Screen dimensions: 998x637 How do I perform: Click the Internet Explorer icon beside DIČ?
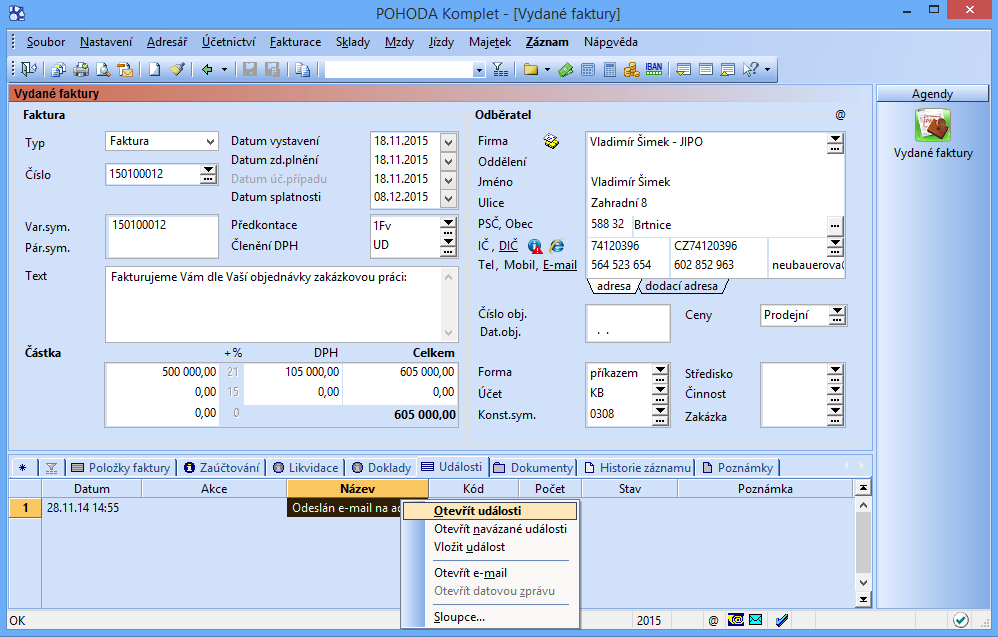click(557, 246)
